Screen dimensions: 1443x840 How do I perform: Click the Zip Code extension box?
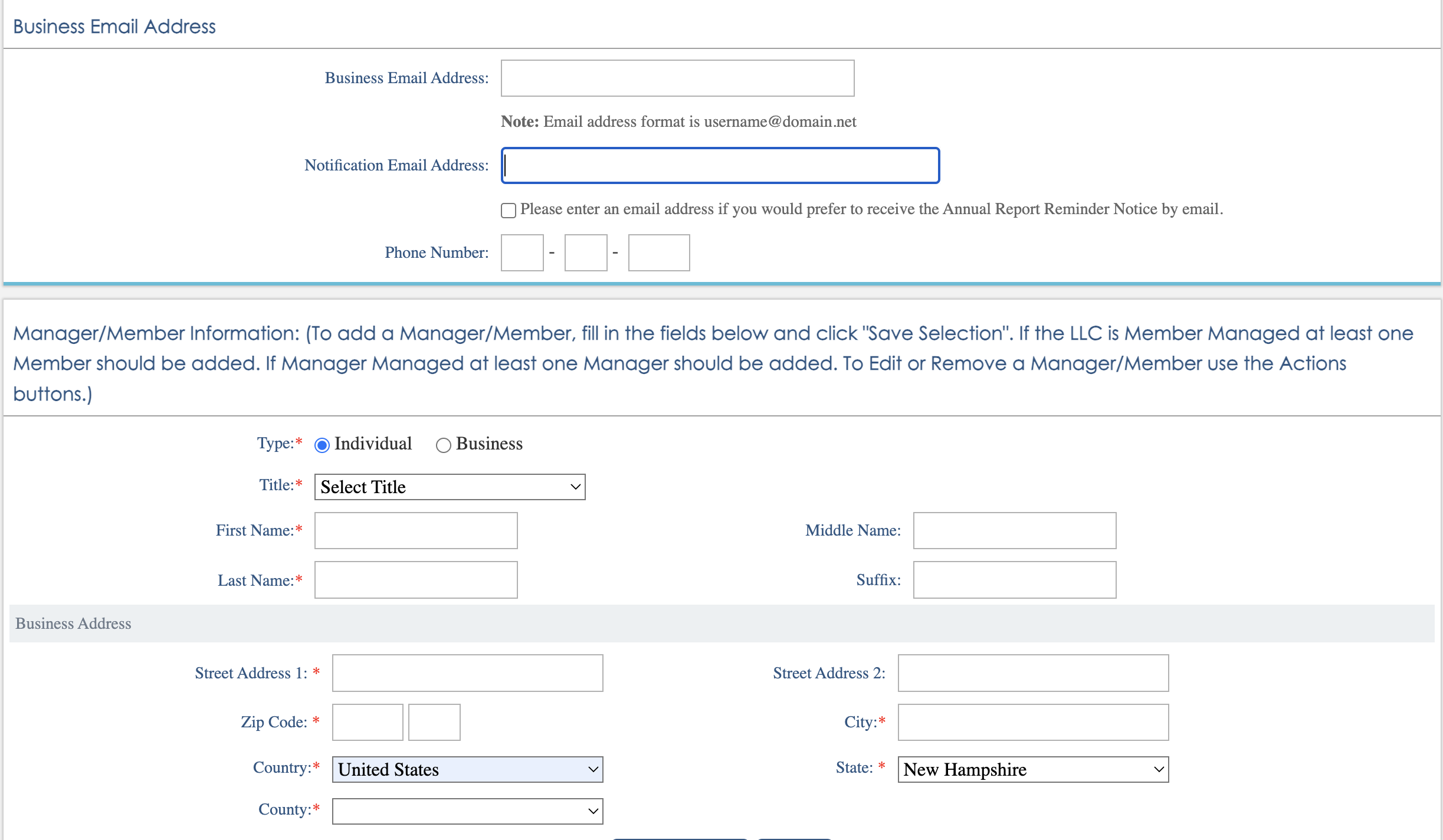[434, 722]
